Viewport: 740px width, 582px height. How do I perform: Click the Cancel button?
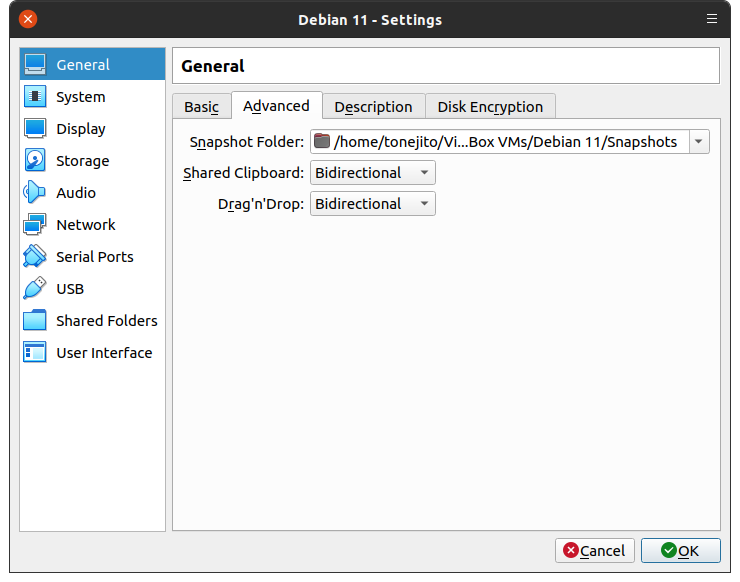(x=594, y=550)
